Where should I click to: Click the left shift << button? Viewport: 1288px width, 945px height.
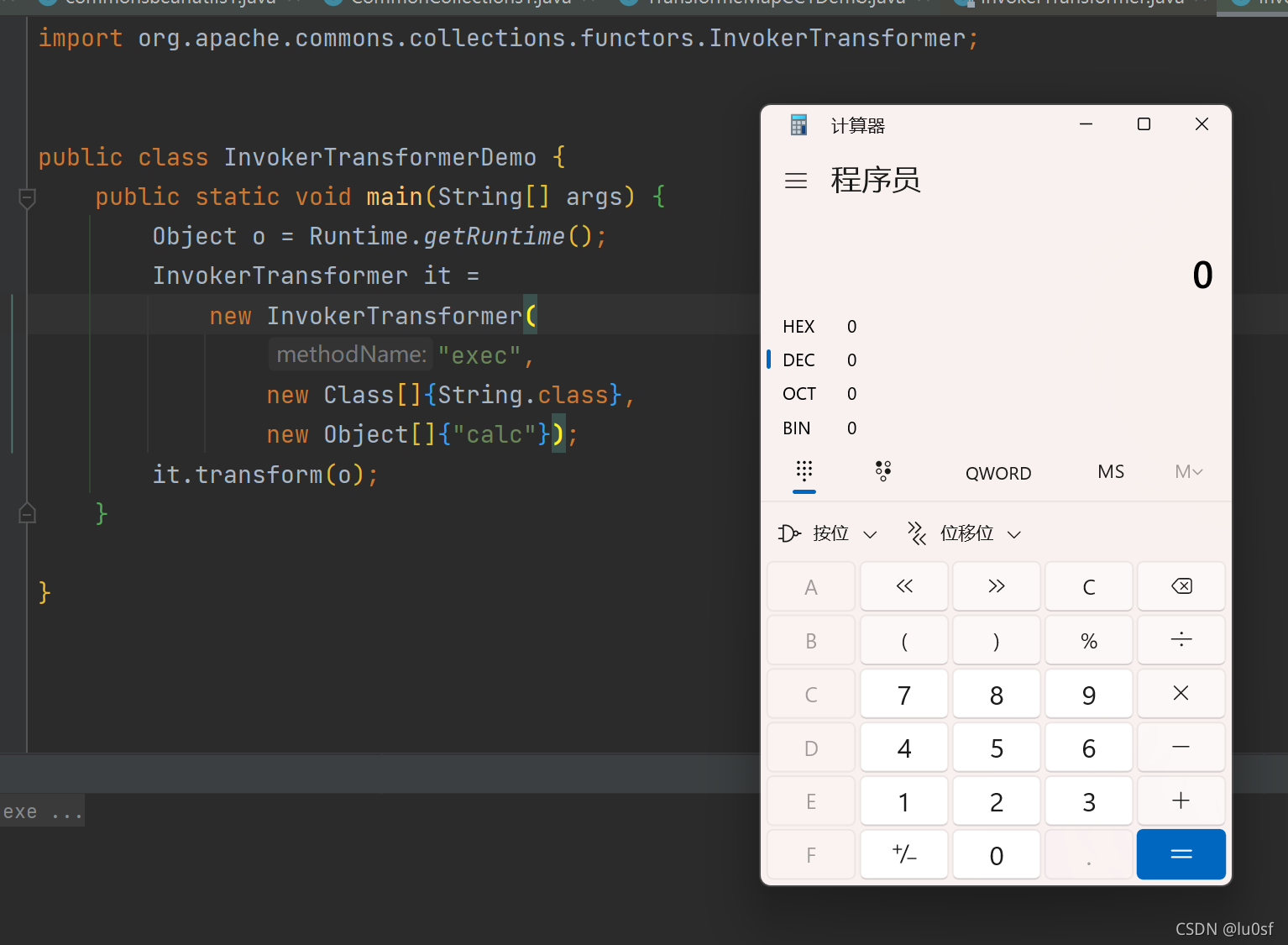904,586
